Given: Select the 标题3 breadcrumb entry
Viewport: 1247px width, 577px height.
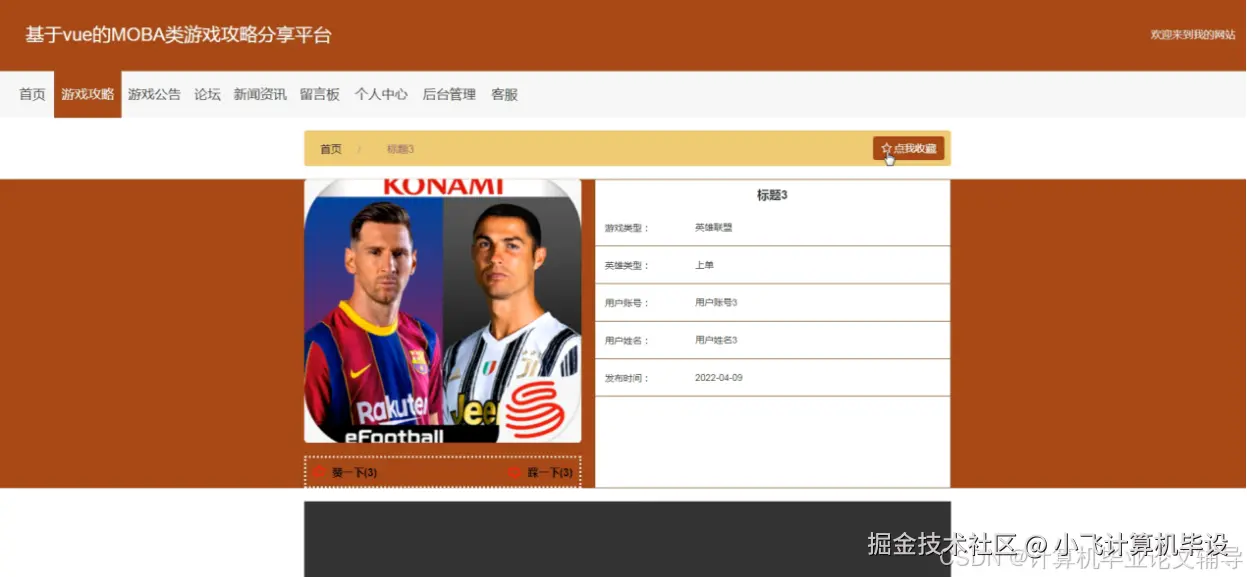Looking at the screenshot, I should [399, 147].
